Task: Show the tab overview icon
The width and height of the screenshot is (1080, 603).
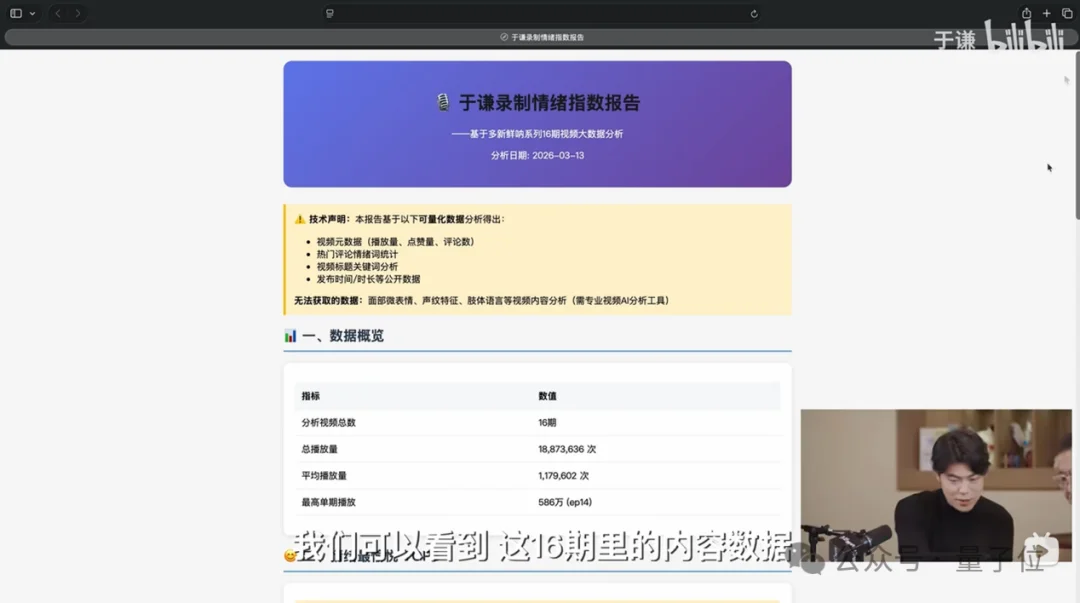Action: tap(1066, 14)
